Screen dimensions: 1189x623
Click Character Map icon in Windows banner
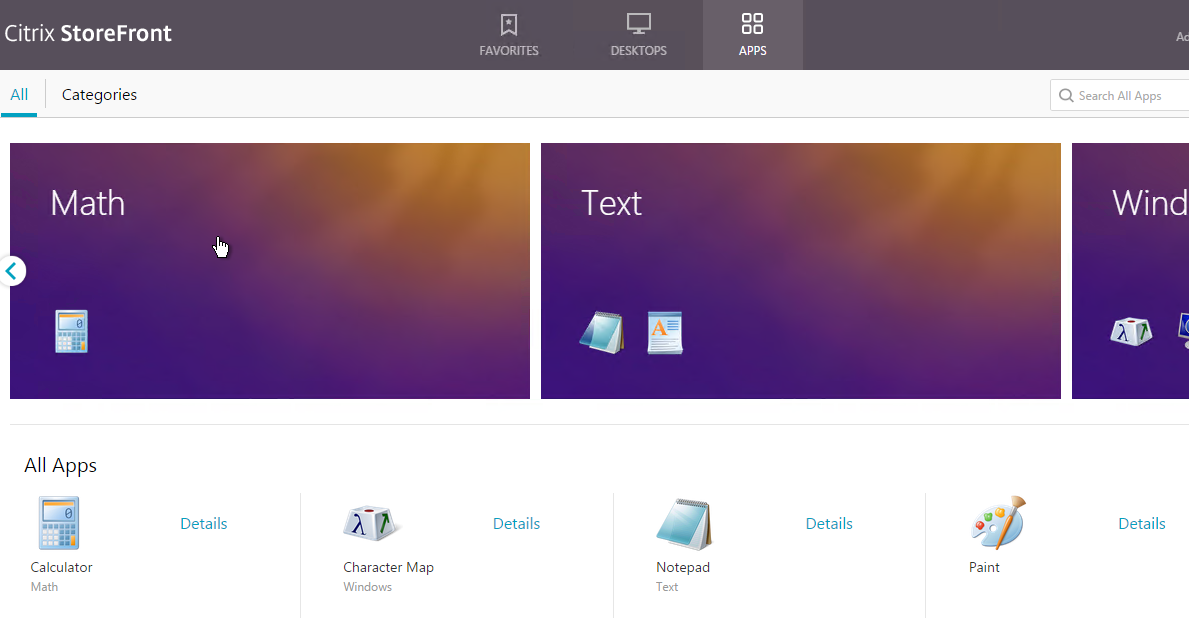tap(1131, 331)
